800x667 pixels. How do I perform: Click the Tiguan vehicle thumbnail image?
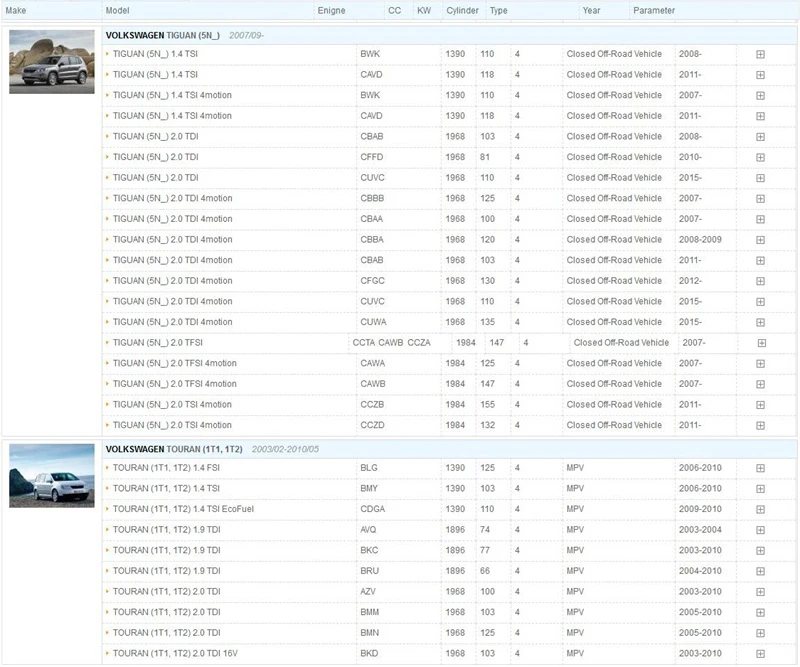click(52, 62)
